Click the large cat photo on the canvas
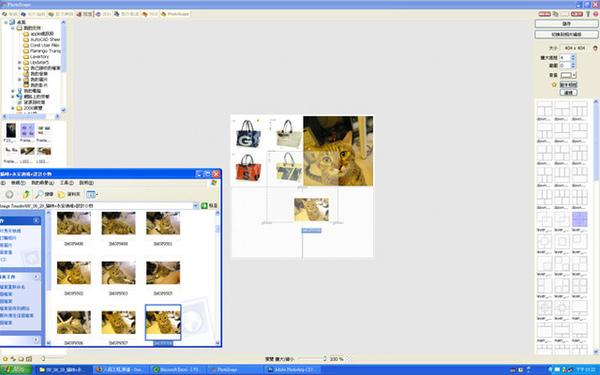 tap(338, 151)
